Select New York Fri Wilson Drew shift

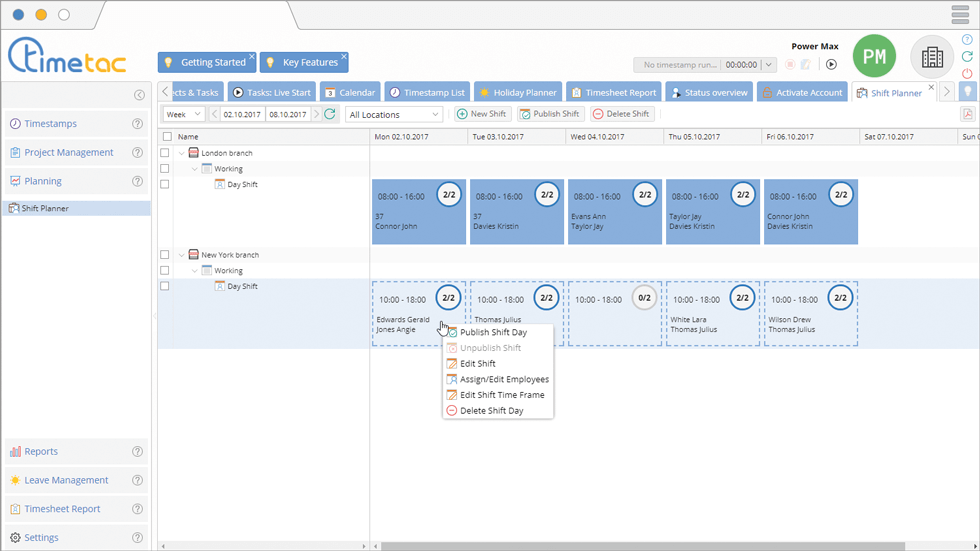[811, 314]
